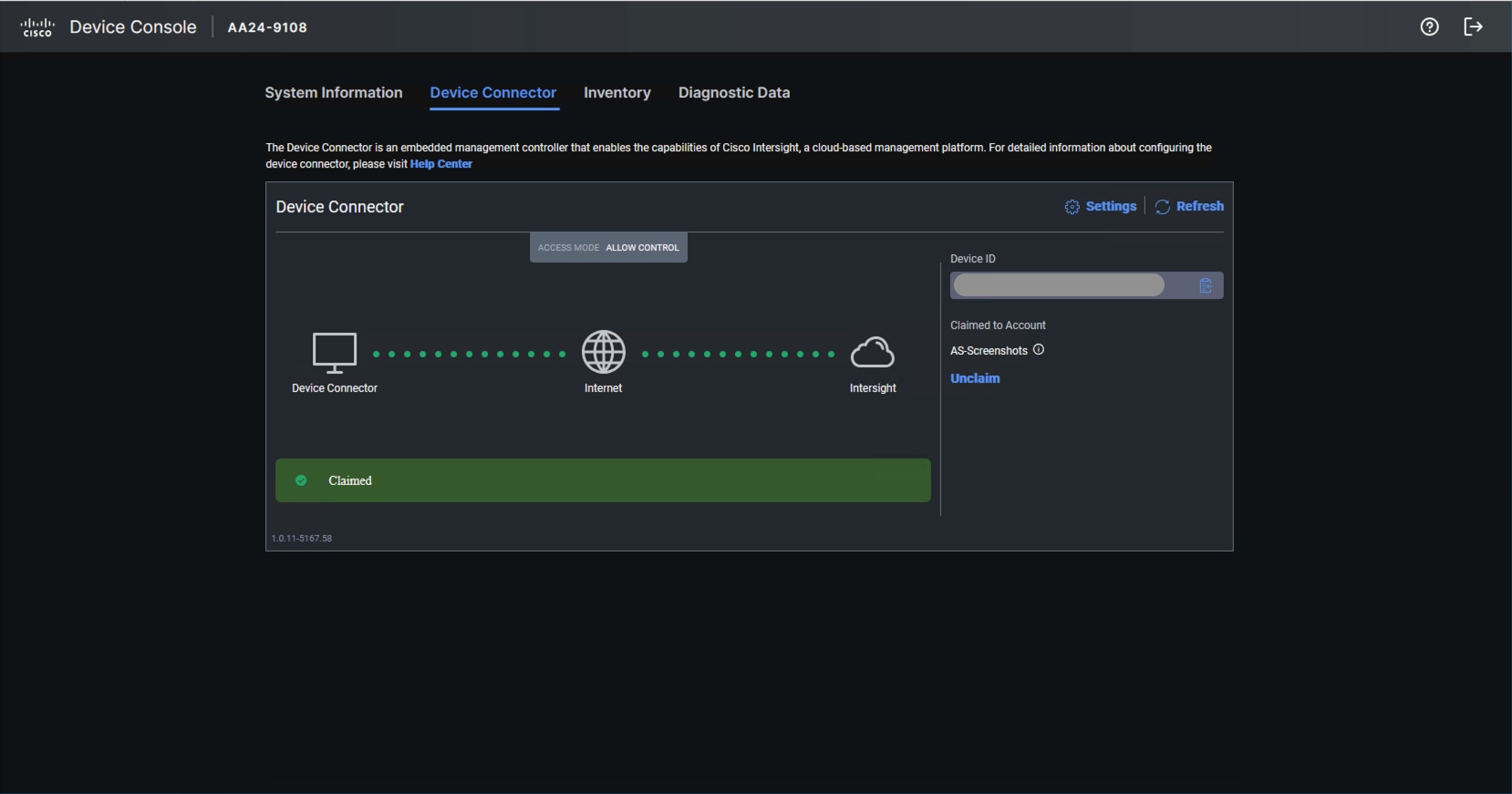Click the Refresh text button
The height and width of the screenshot is (794, 1512).
tap(1200, 206)
